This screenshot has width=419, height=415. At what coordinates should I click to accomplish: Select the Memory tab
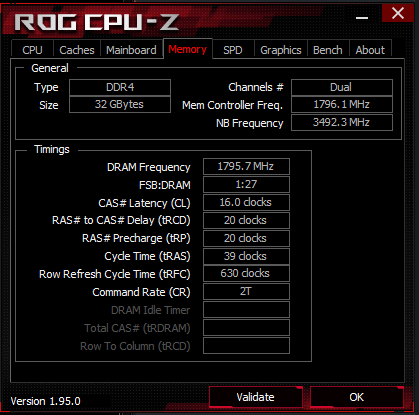[188, 49]
